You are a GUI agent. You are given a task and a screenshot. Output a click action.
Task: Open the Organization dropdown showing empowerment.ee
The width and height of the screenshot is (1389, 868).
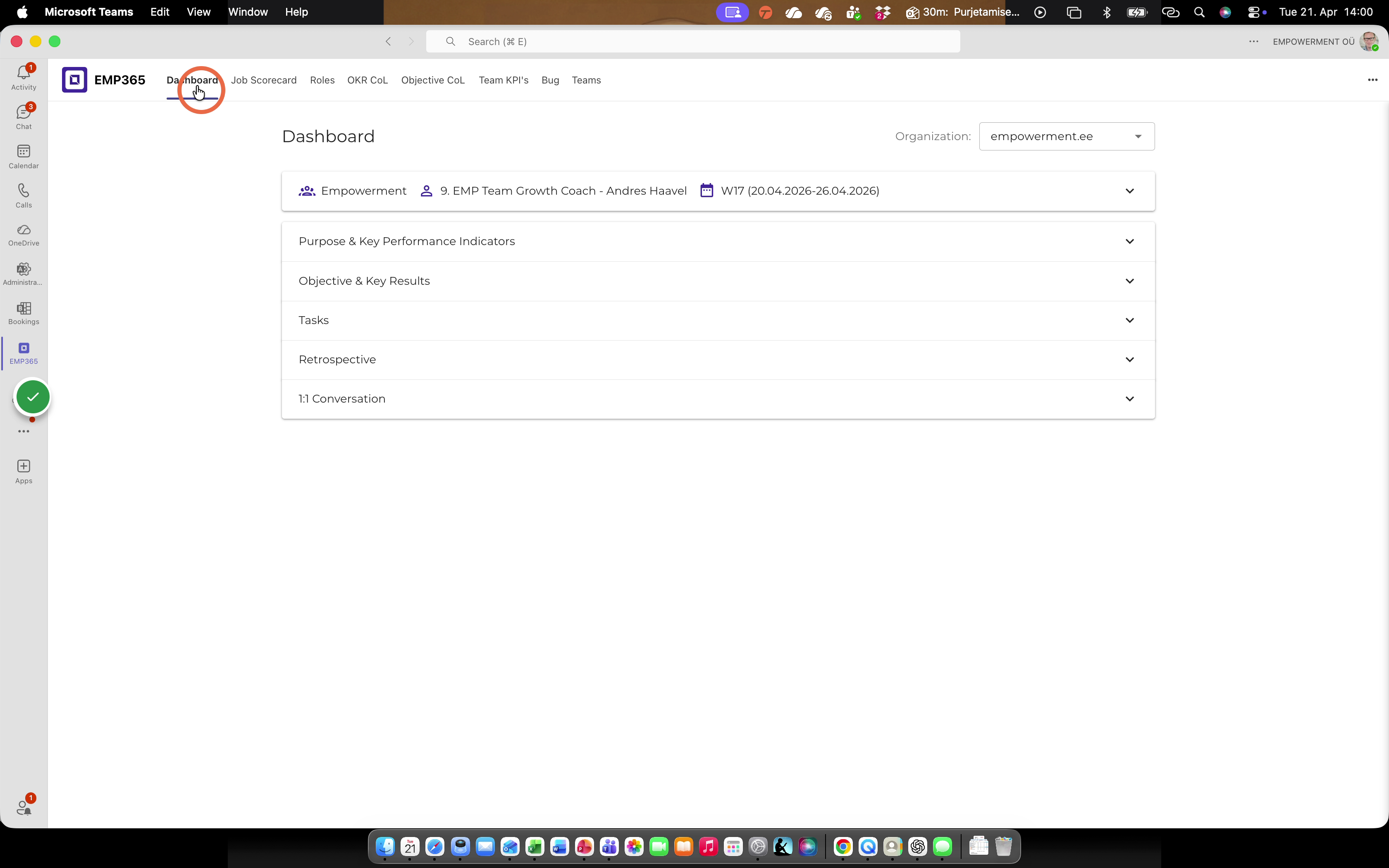(1067, 137)
